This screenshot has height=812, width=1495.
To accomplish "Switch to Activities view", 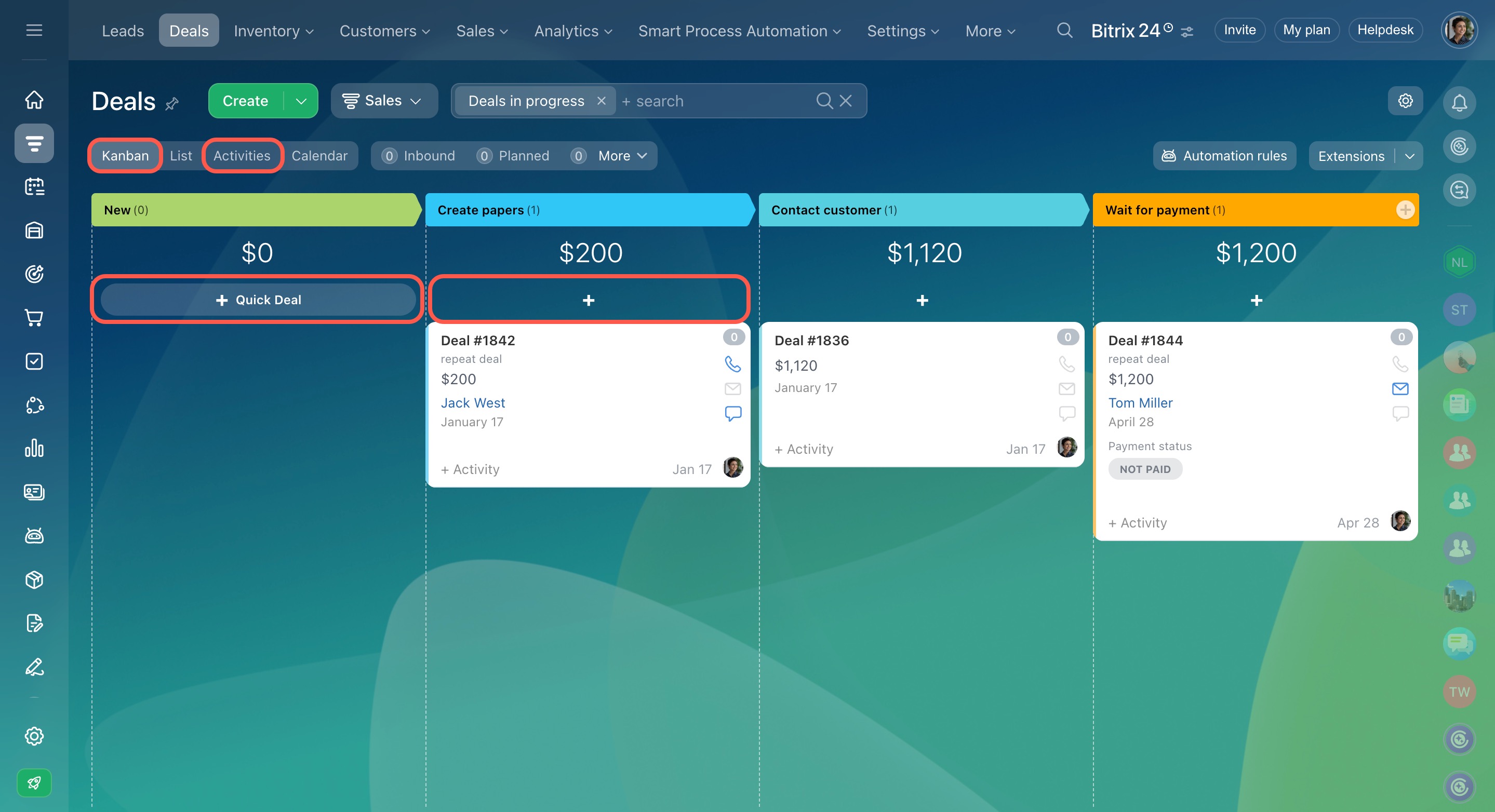I will coord(242,156).
